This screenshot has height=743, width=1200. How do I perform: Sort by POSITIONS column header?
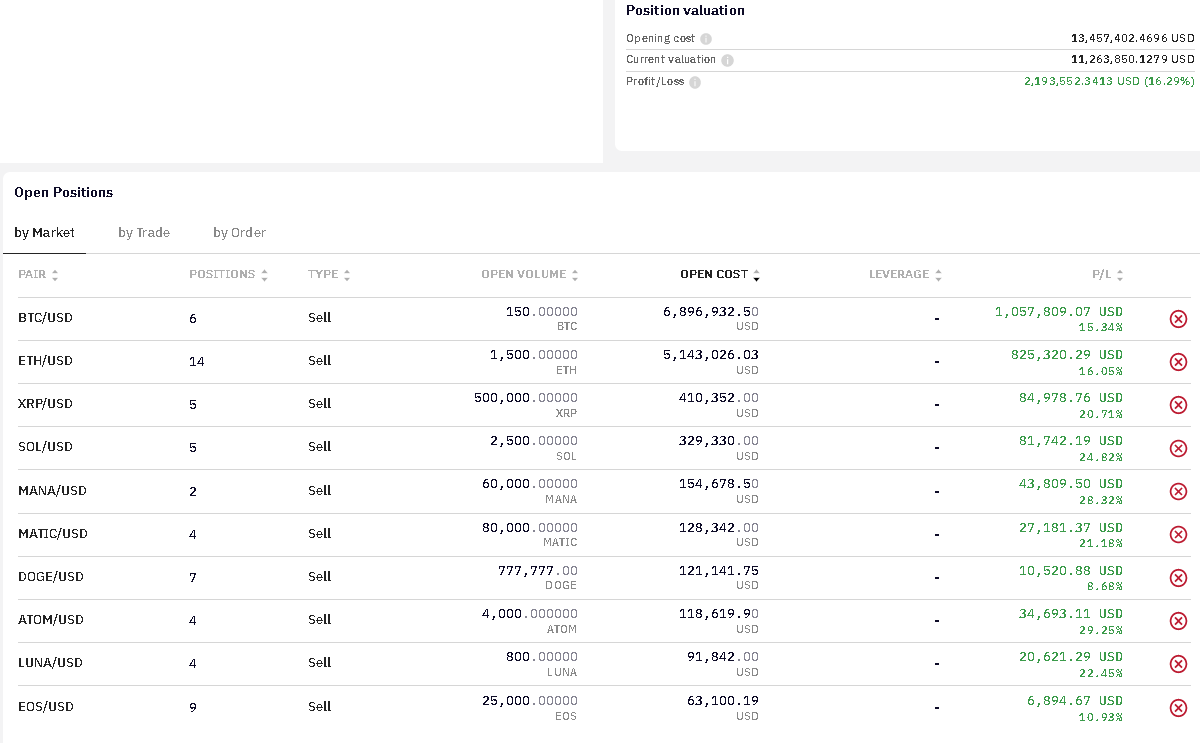pos(228,274)
